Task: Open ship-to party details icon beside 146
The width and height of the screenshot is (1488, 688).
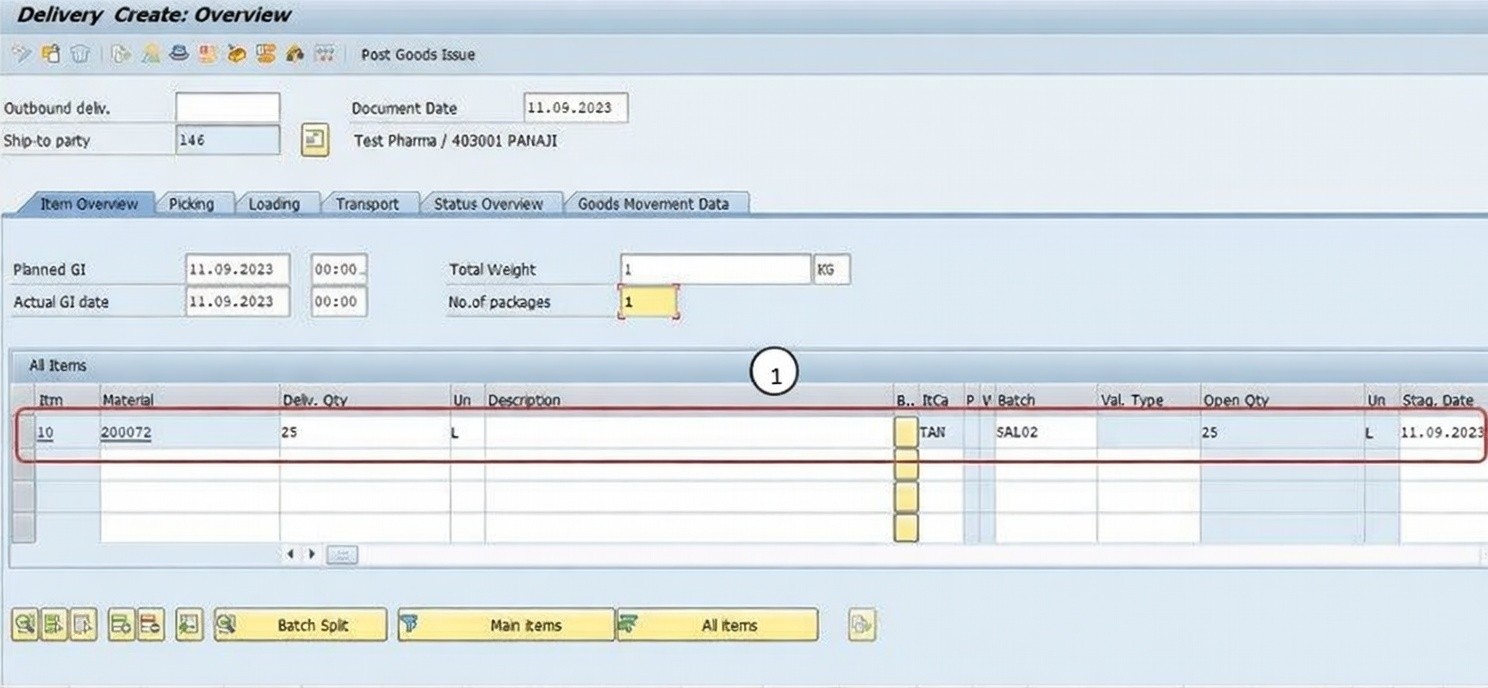Action: click(x=314, y=141)
